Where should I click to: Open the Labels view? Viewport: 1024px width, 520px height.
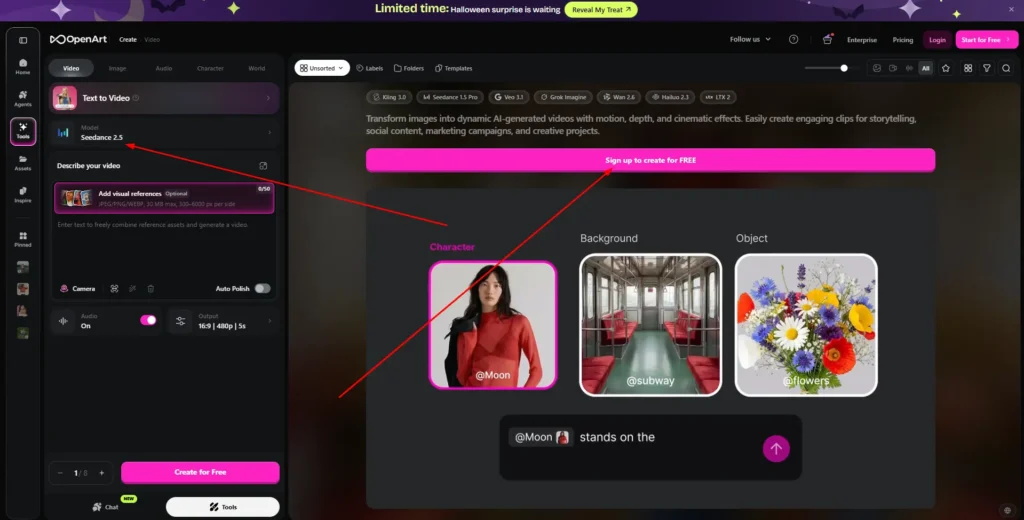370,68
